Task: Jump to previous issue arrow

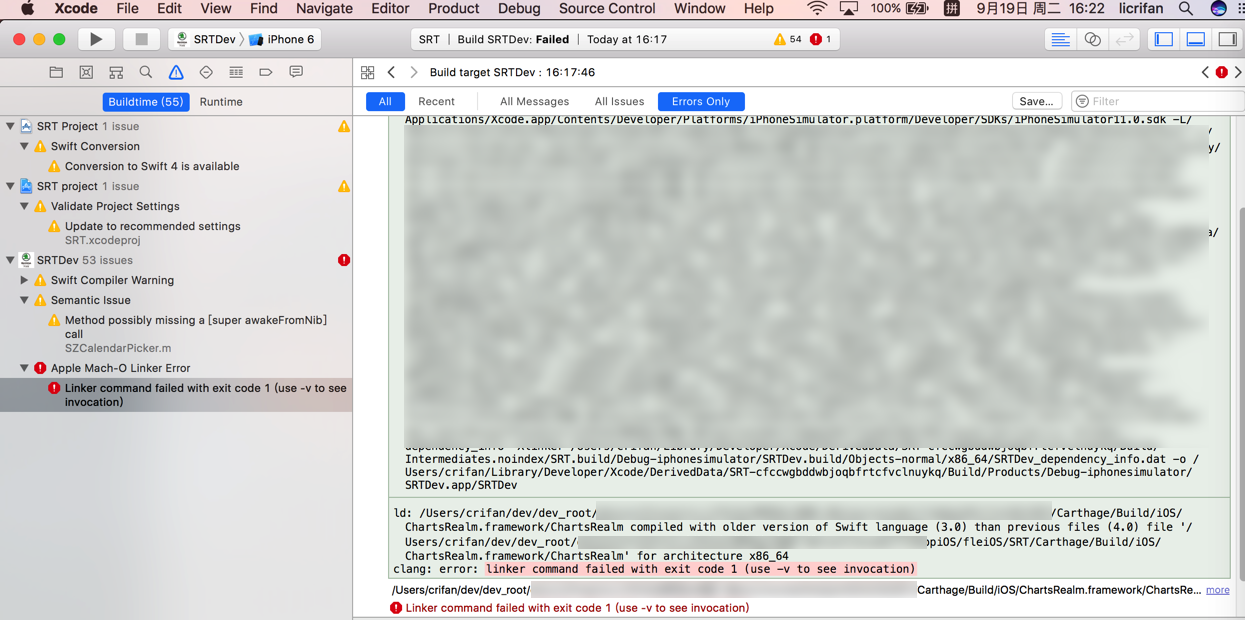Action: click(x=1205, y=72)
